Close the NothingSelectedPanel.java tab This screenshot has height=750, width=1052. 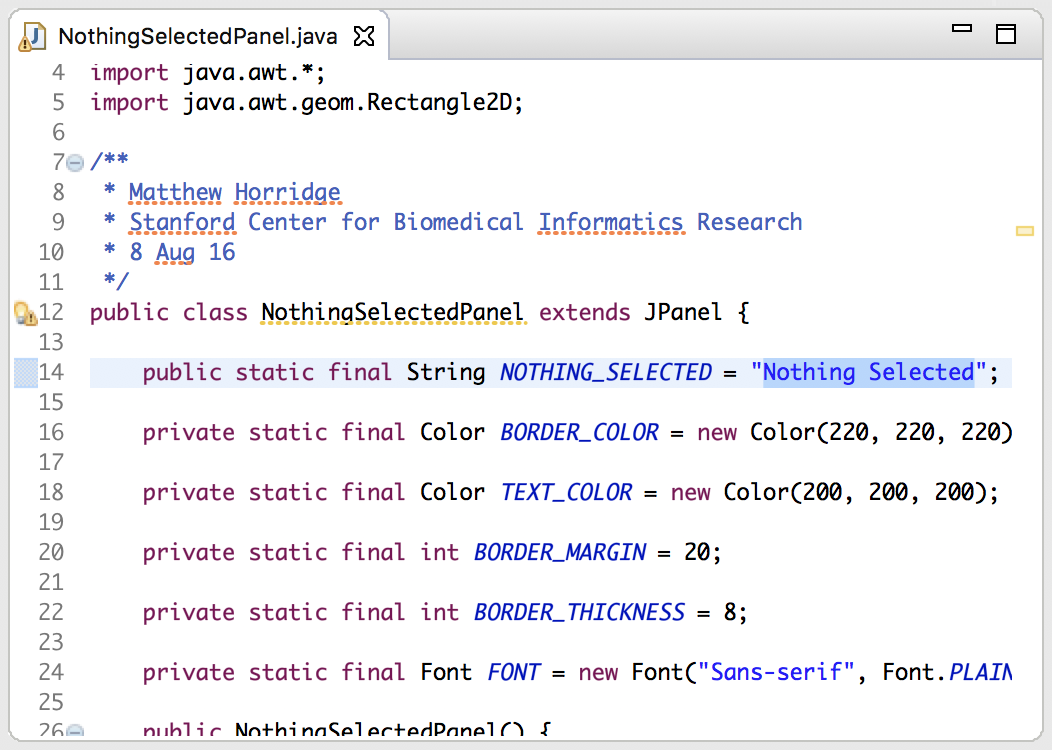coord(364,36)
